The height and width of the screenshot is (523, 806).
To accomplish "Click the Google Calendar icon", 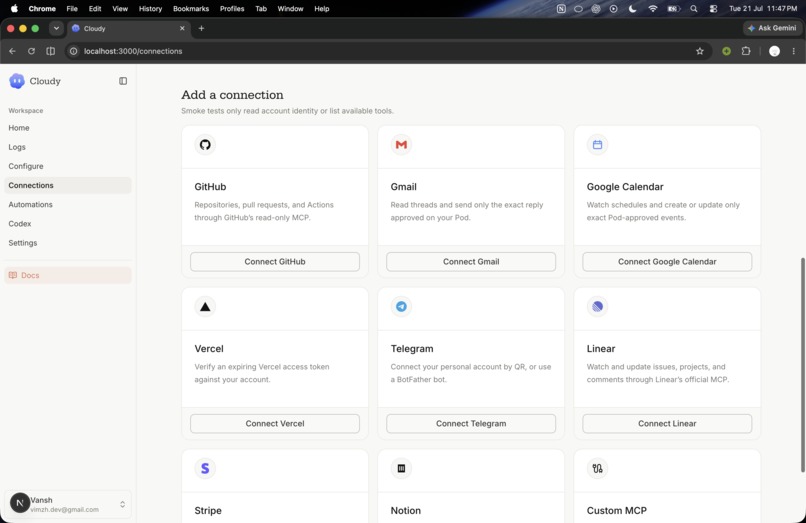I will 597,145.
